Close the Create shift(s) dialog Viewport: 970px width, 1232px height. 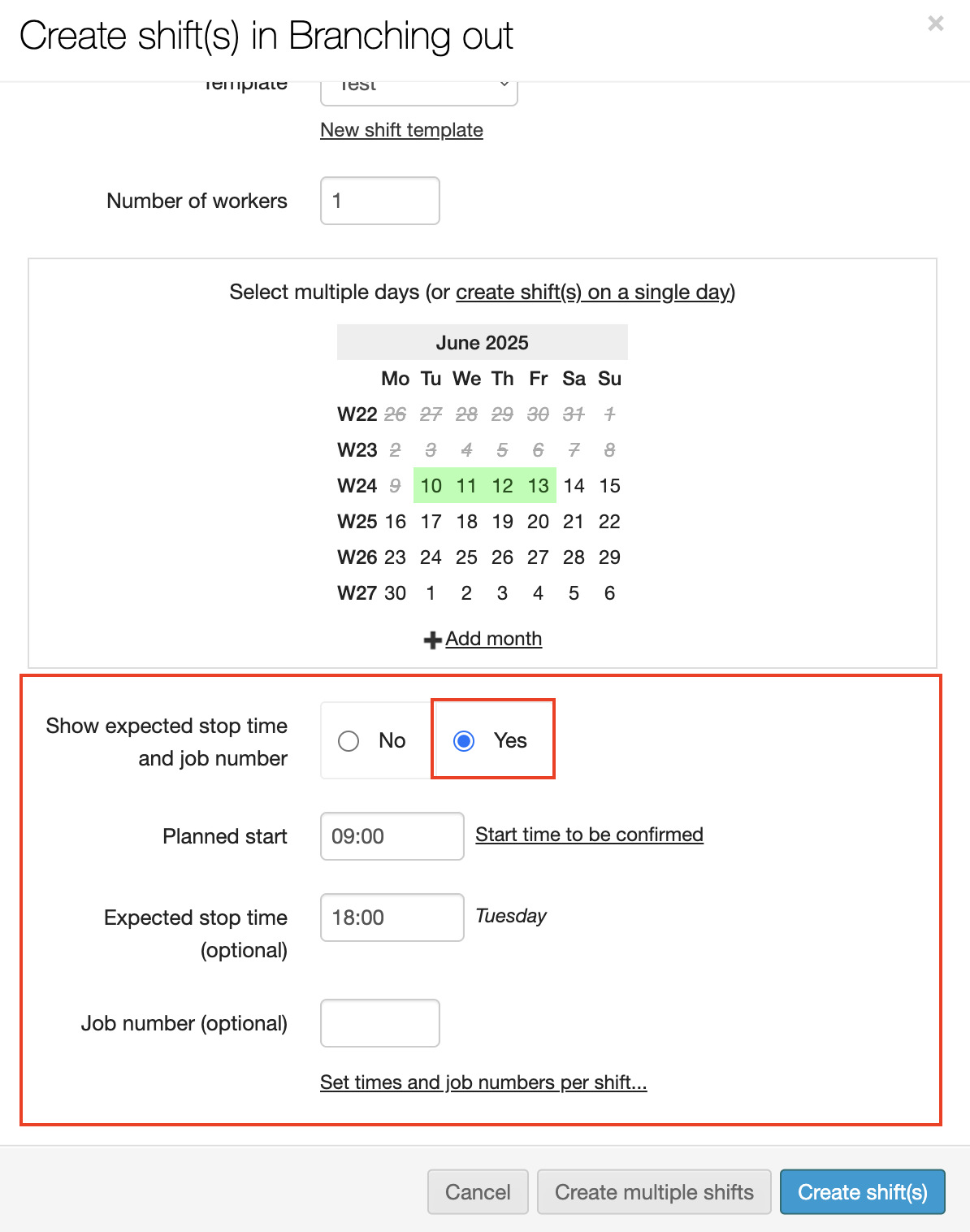click(935, 24)
